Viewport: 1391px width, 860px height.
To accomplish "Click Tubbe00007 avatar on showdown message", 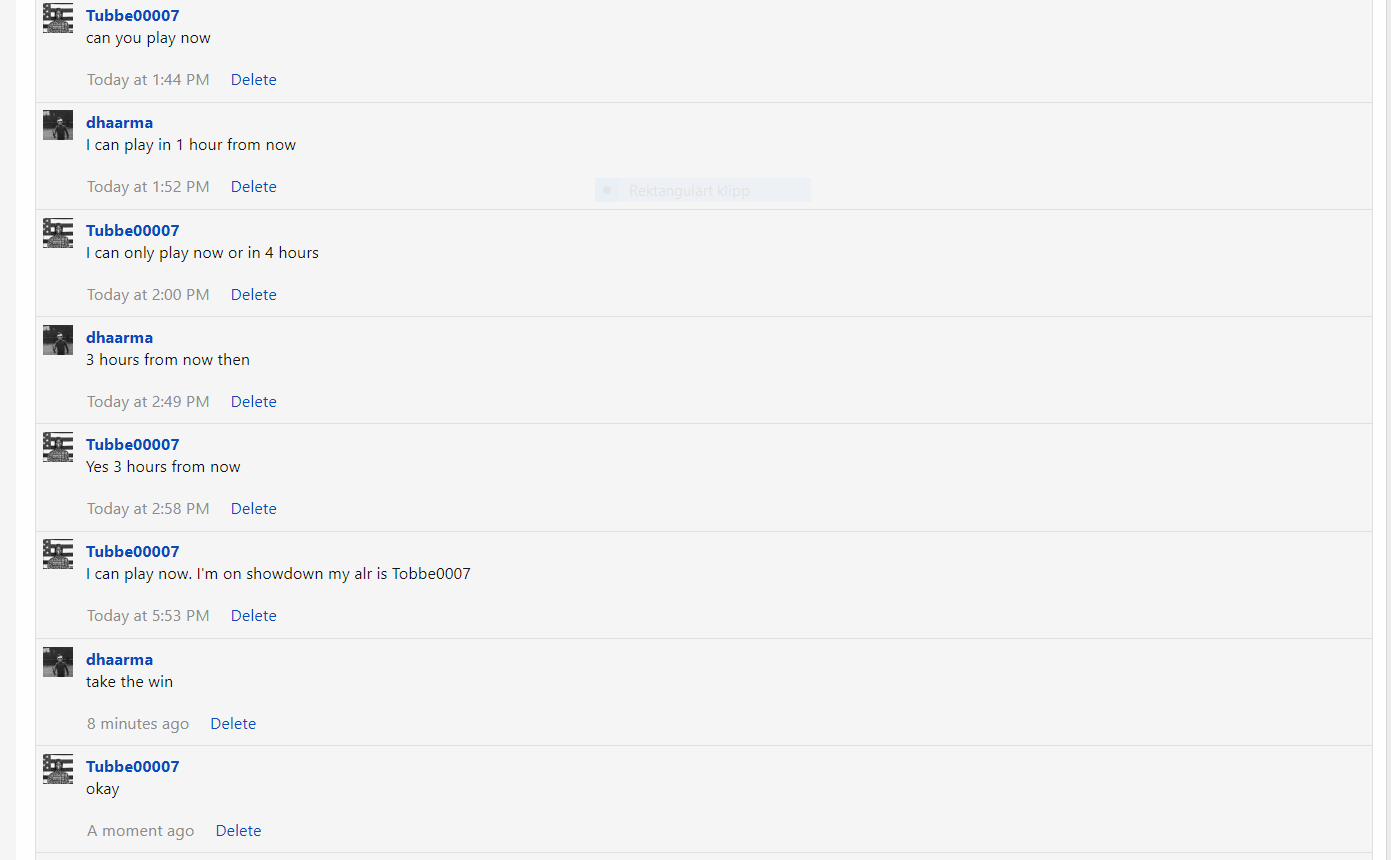I will click(x=58, y=554).
